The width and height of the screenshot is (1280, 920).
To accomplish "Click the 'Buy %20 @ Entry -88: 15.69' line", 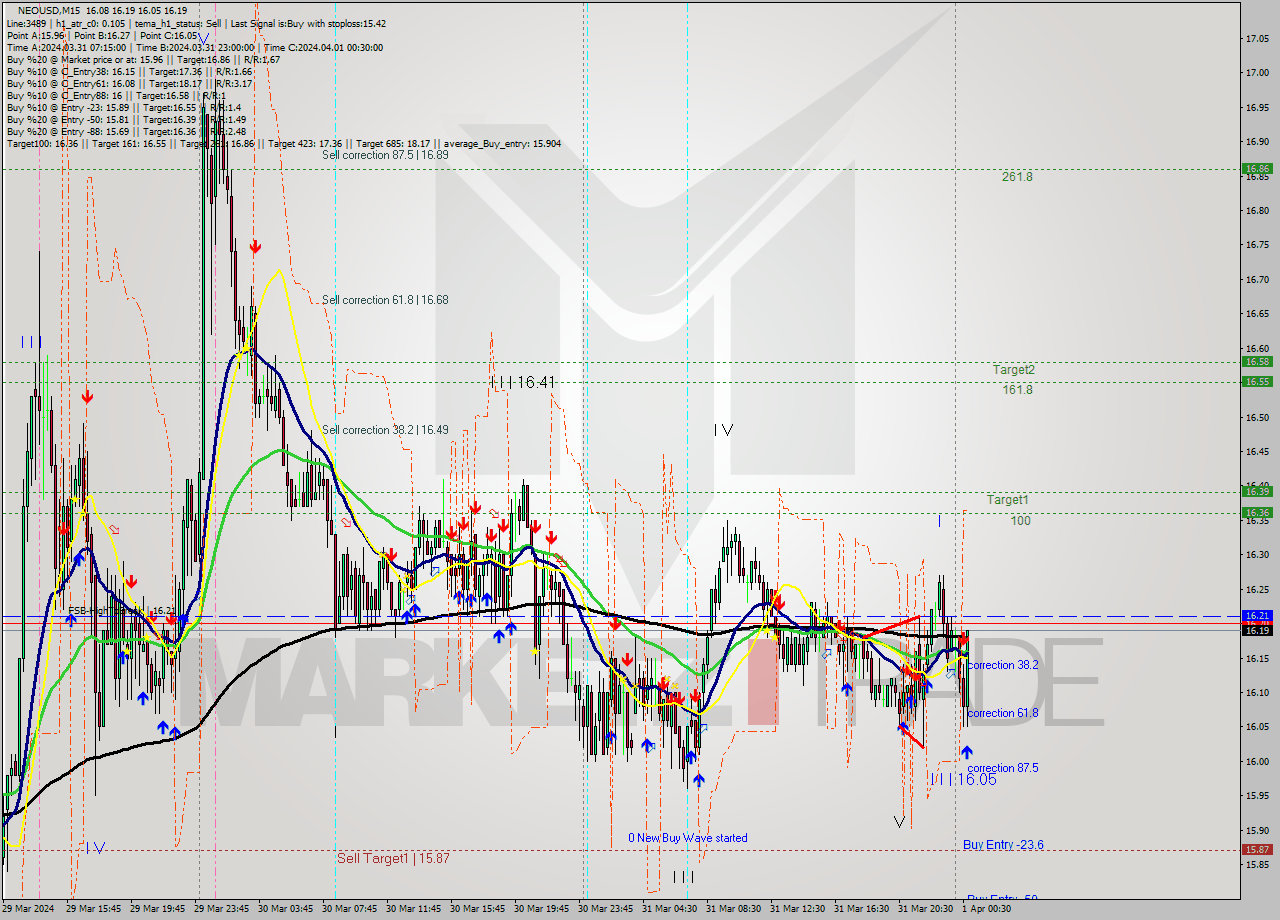I will click(127, 131).
